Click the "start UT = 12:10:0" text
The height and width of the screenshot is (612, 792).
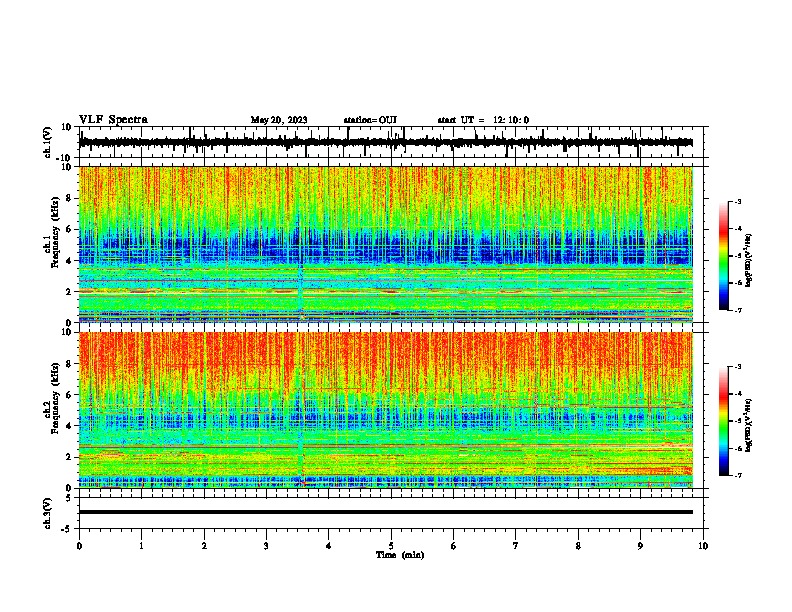483,120
